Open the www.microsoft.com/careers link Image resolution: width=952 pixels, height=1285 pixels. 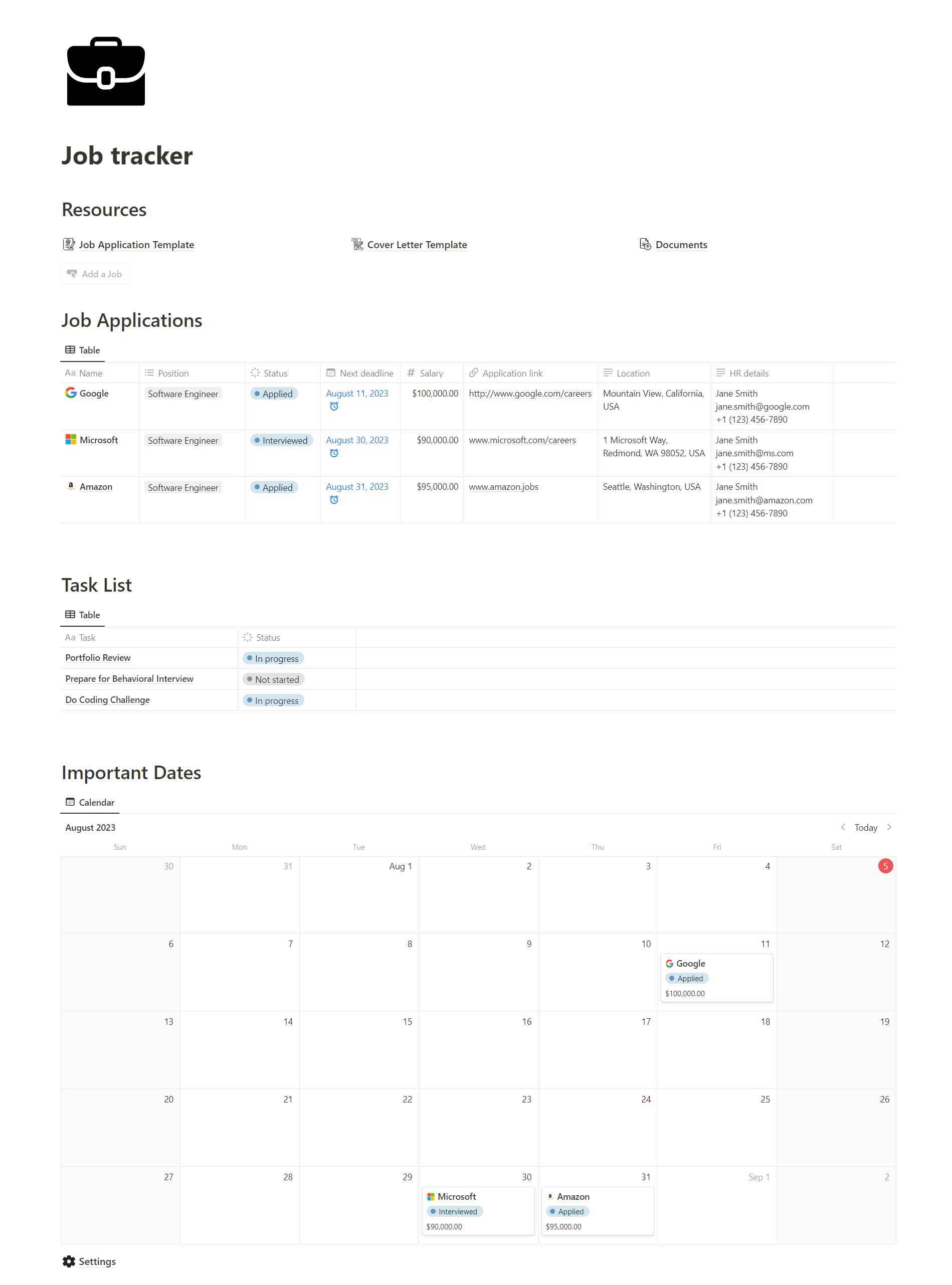[522, 440]
